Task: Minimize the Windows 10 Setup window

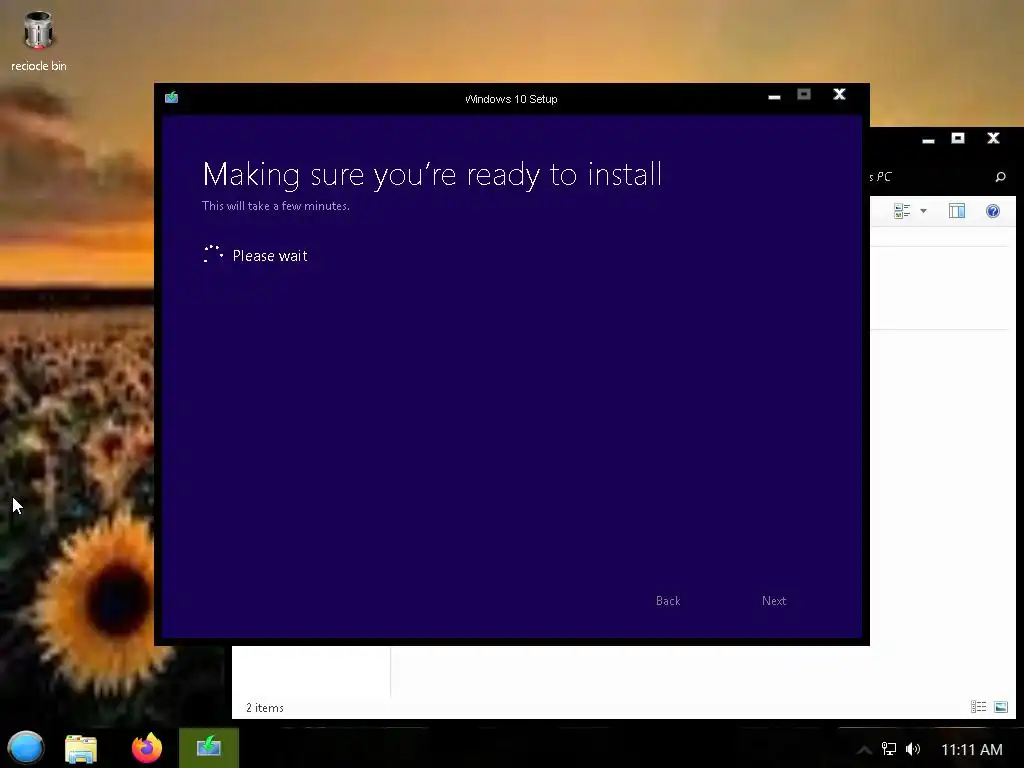Action: coord(775,97)
